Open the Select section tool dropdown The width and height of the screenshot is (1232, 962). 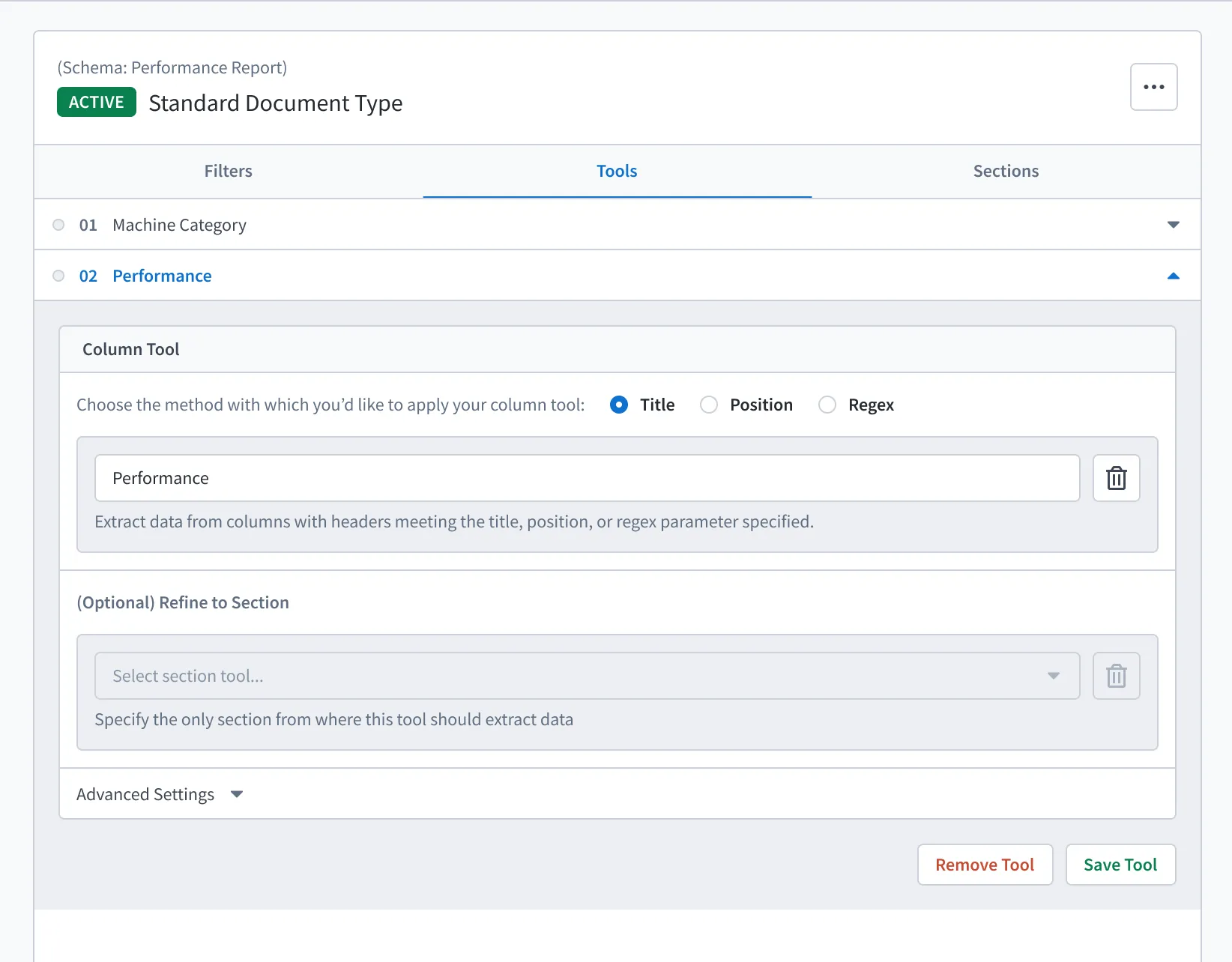pos(587,676)
